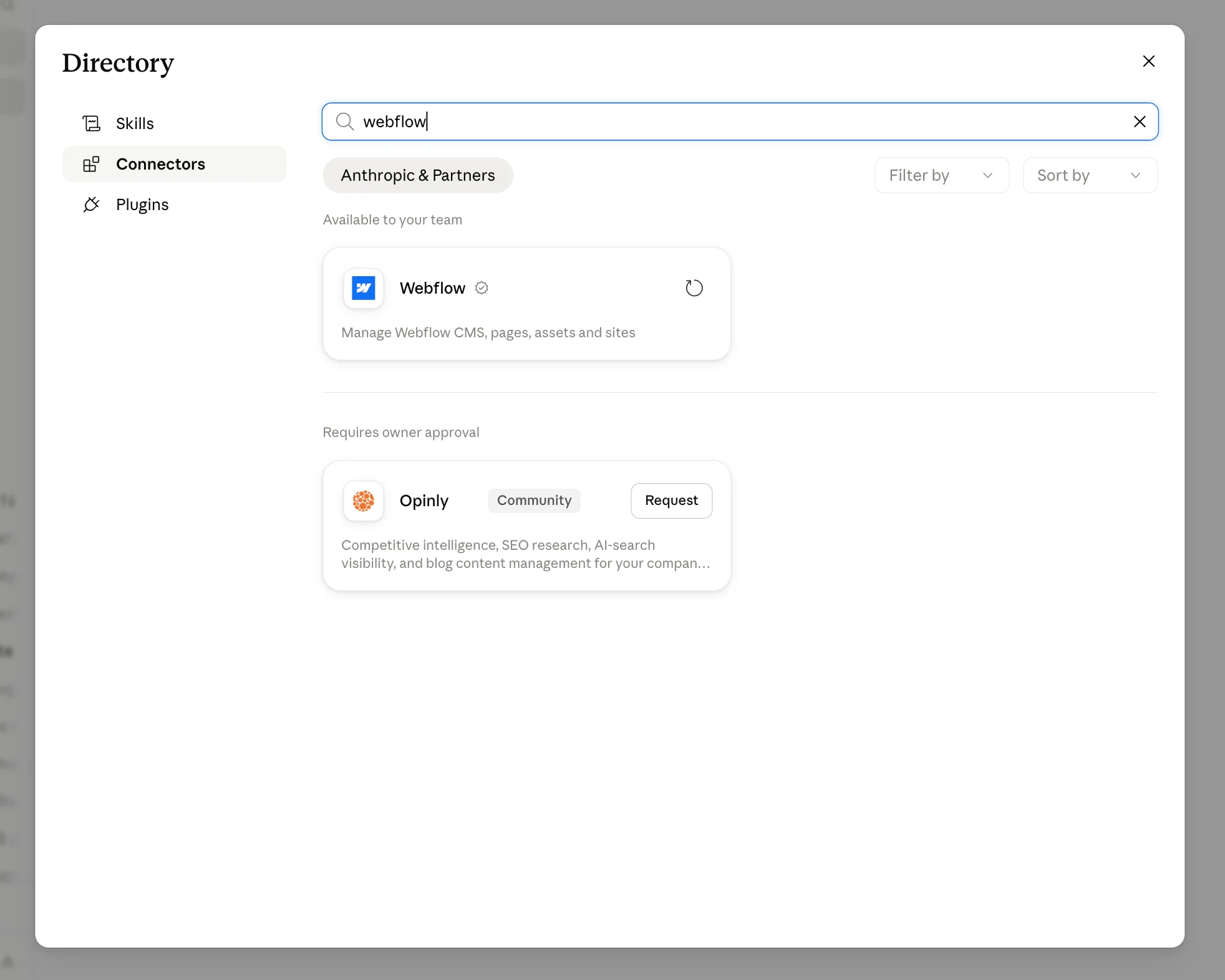Image resolution: width=1225 pixels, height=980 pixels.
Task: Click the Directory title
Action: click(x=118, y=63)
